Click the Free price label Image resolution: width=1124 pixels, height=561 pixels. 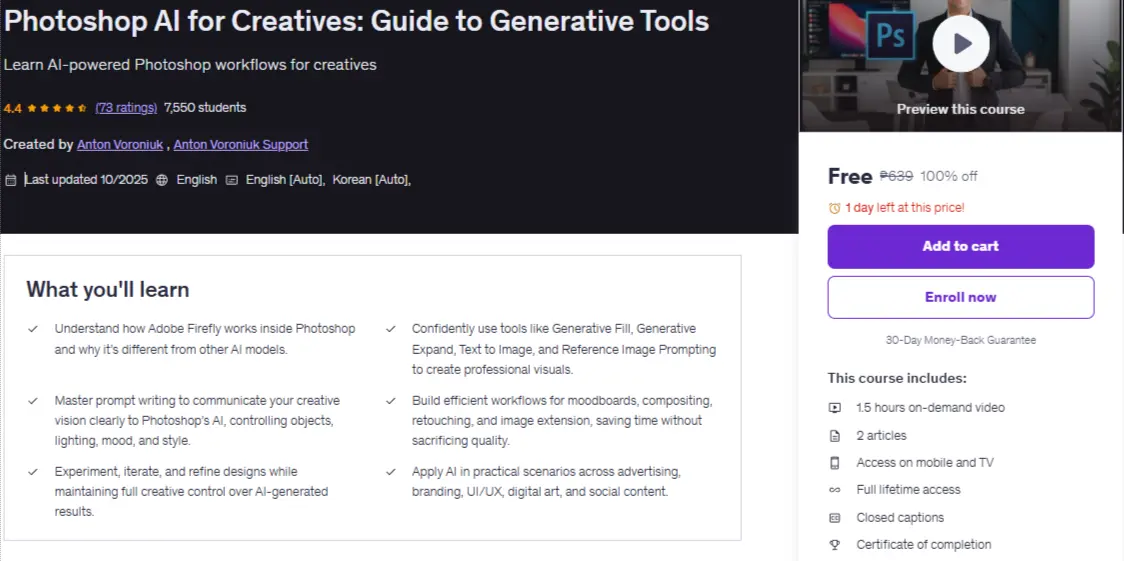[x=849, y=176]
